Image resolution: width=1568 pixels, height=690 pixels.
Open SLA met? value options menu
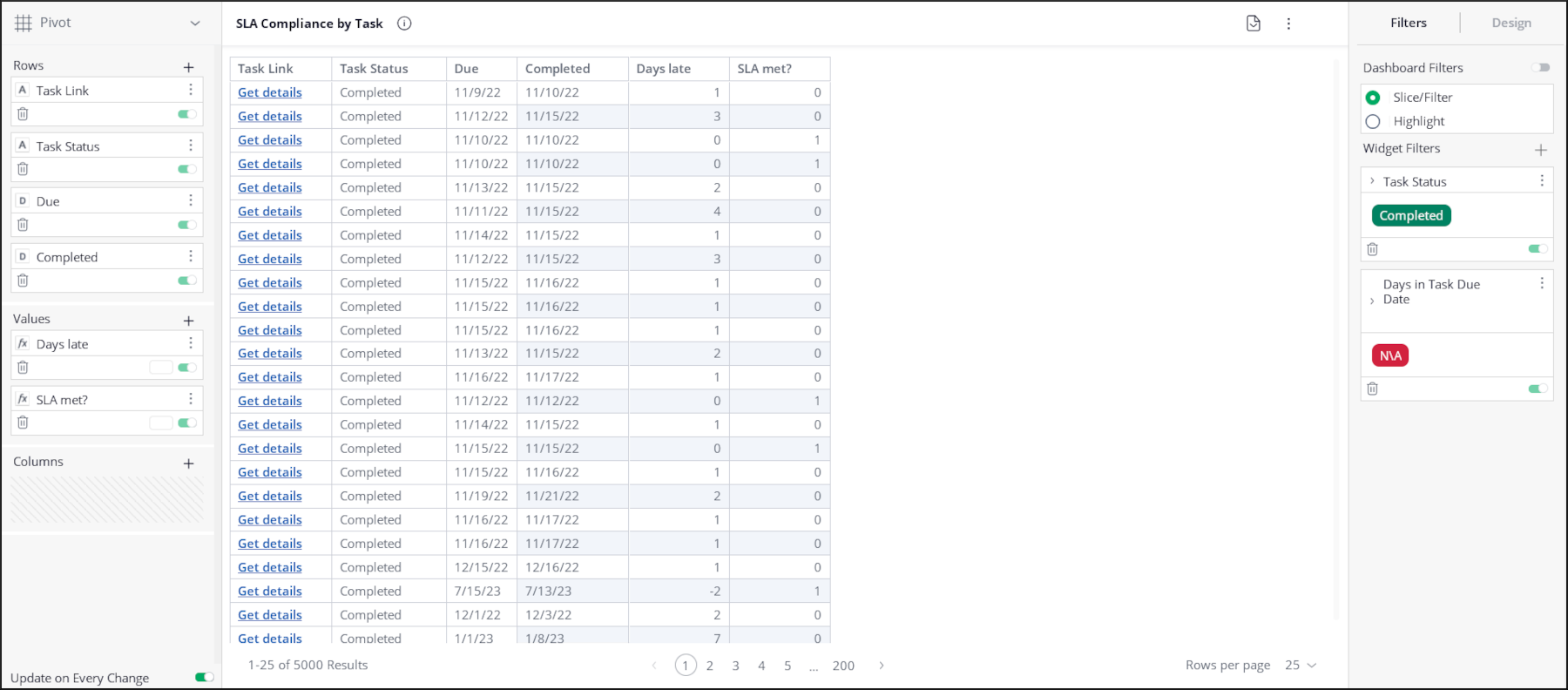(x=191, y=399)
